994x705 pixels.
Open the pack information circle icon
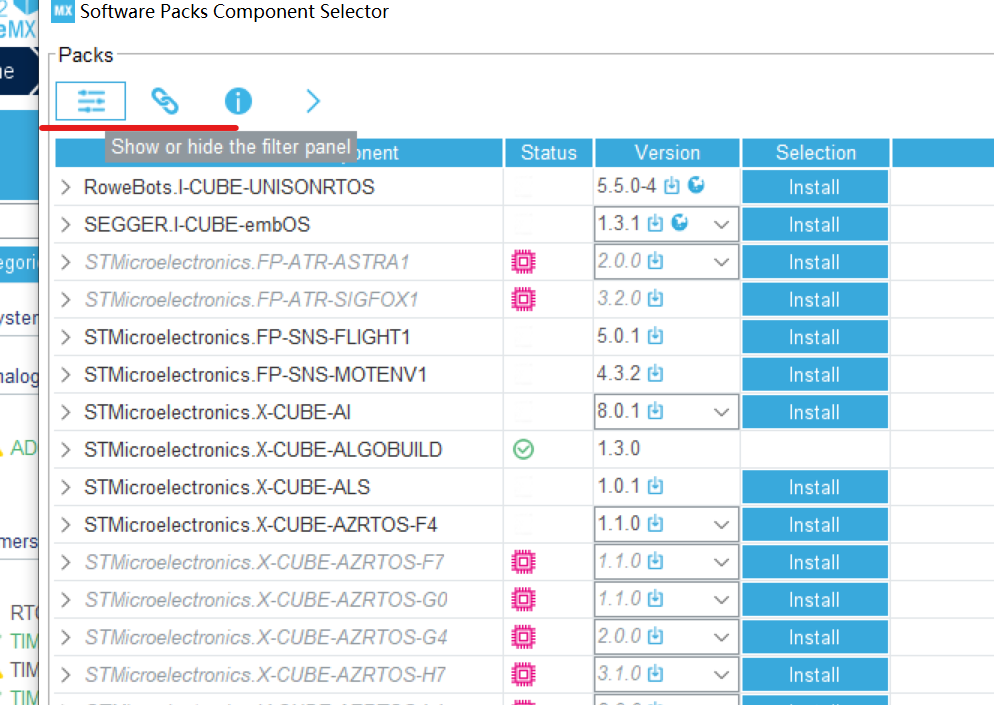(x=238, y=101)
